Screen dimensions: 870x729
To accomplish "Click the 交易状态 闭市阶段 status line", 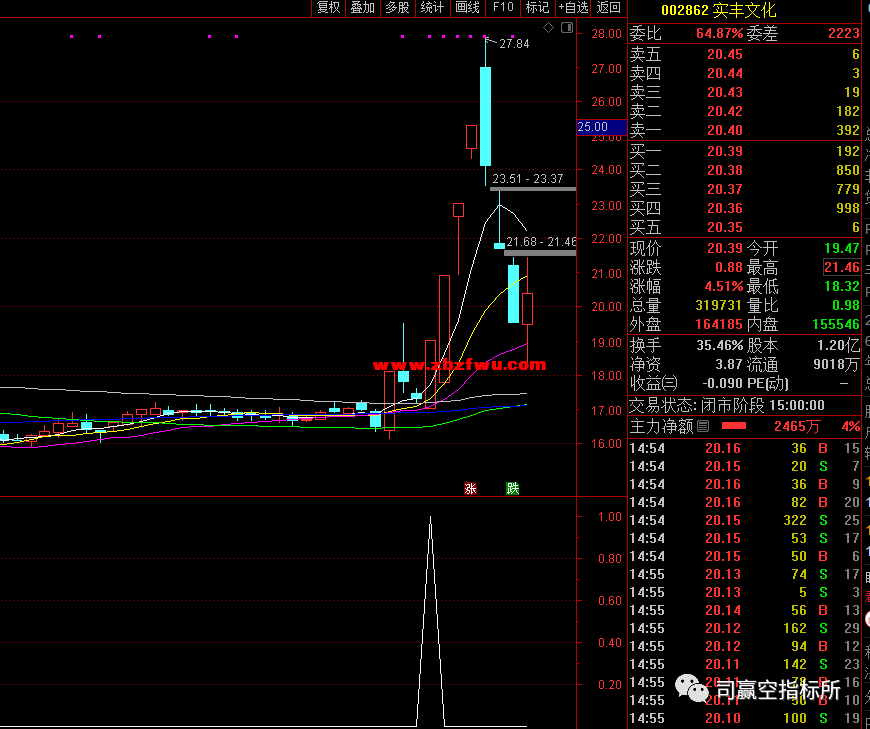I will [727, 406].
